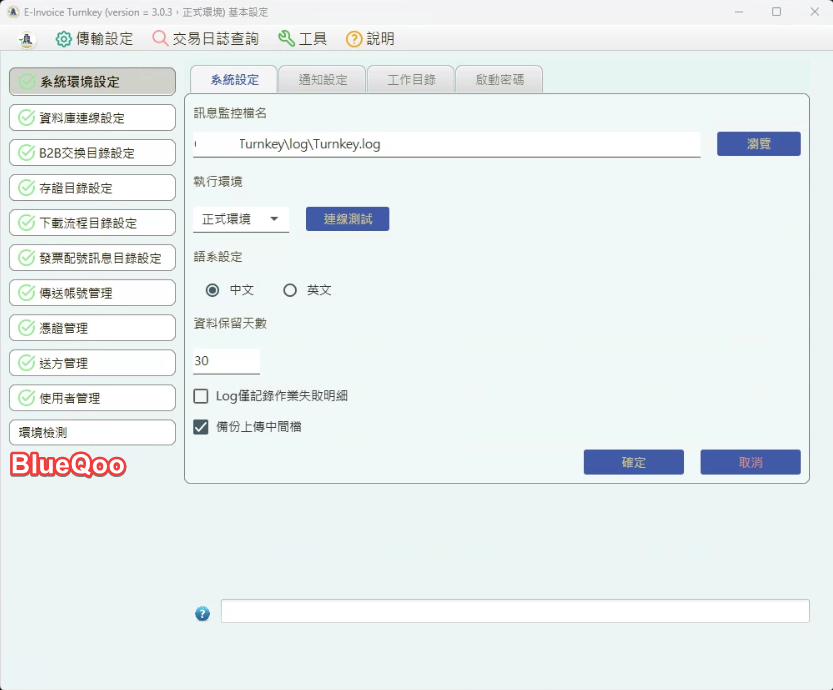Click green check icon beside 資料庫連線設定
This screenshot has width=833, height=690.
point(26,118)
